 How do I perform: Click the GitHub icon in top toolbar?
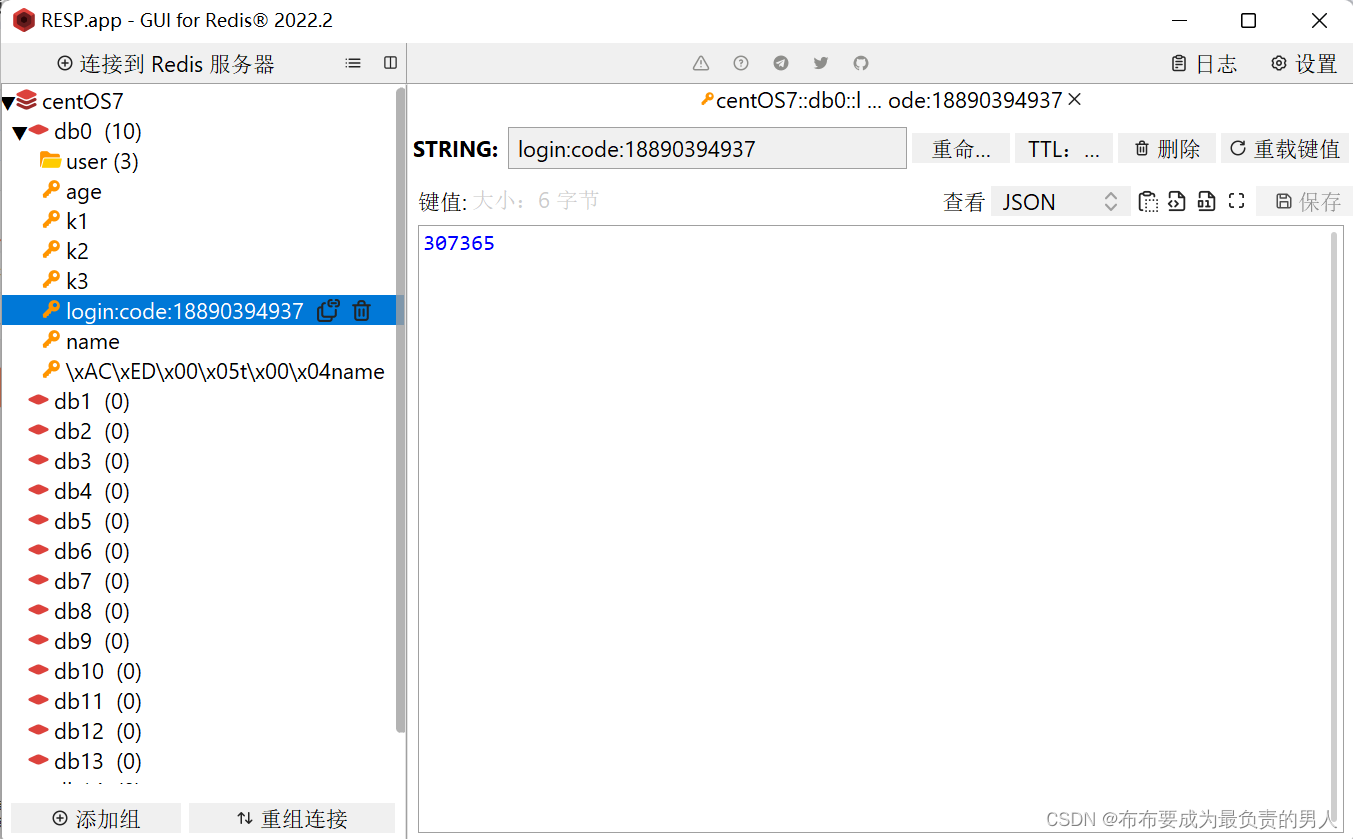coord(861,63)
